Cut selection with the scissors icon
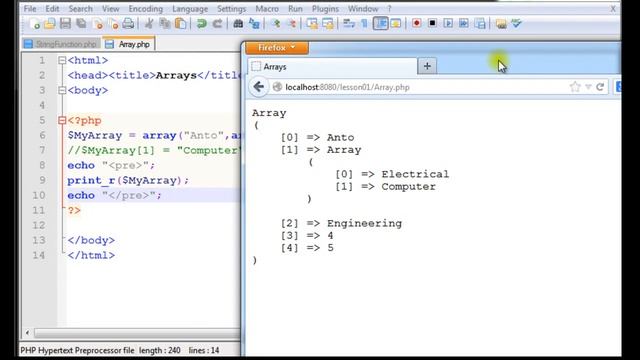The height and width of the screenshot is (360, 640). click(149, 24)
